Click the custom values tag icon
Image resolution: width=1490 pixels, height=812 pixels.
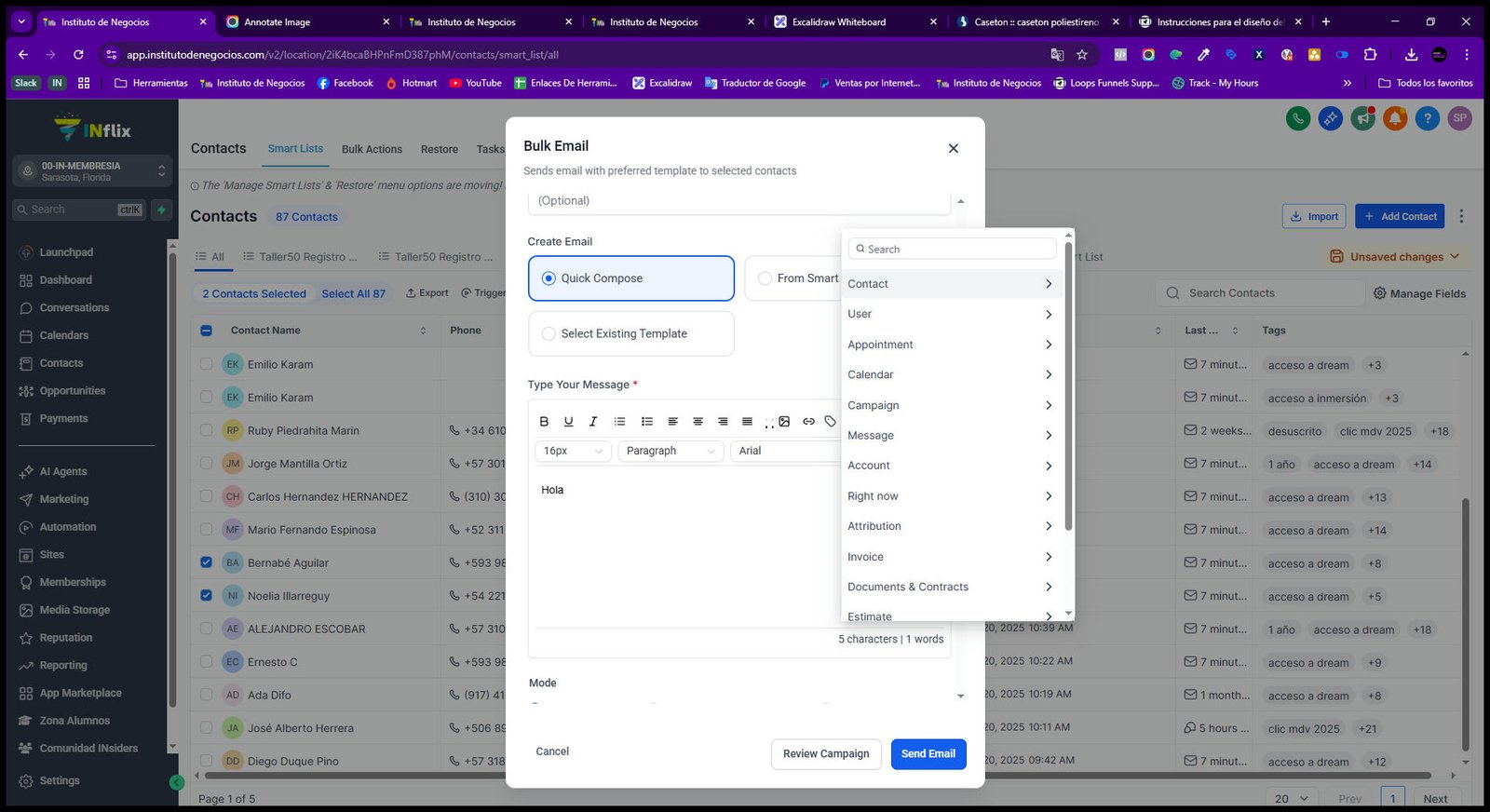coord(831,422)
